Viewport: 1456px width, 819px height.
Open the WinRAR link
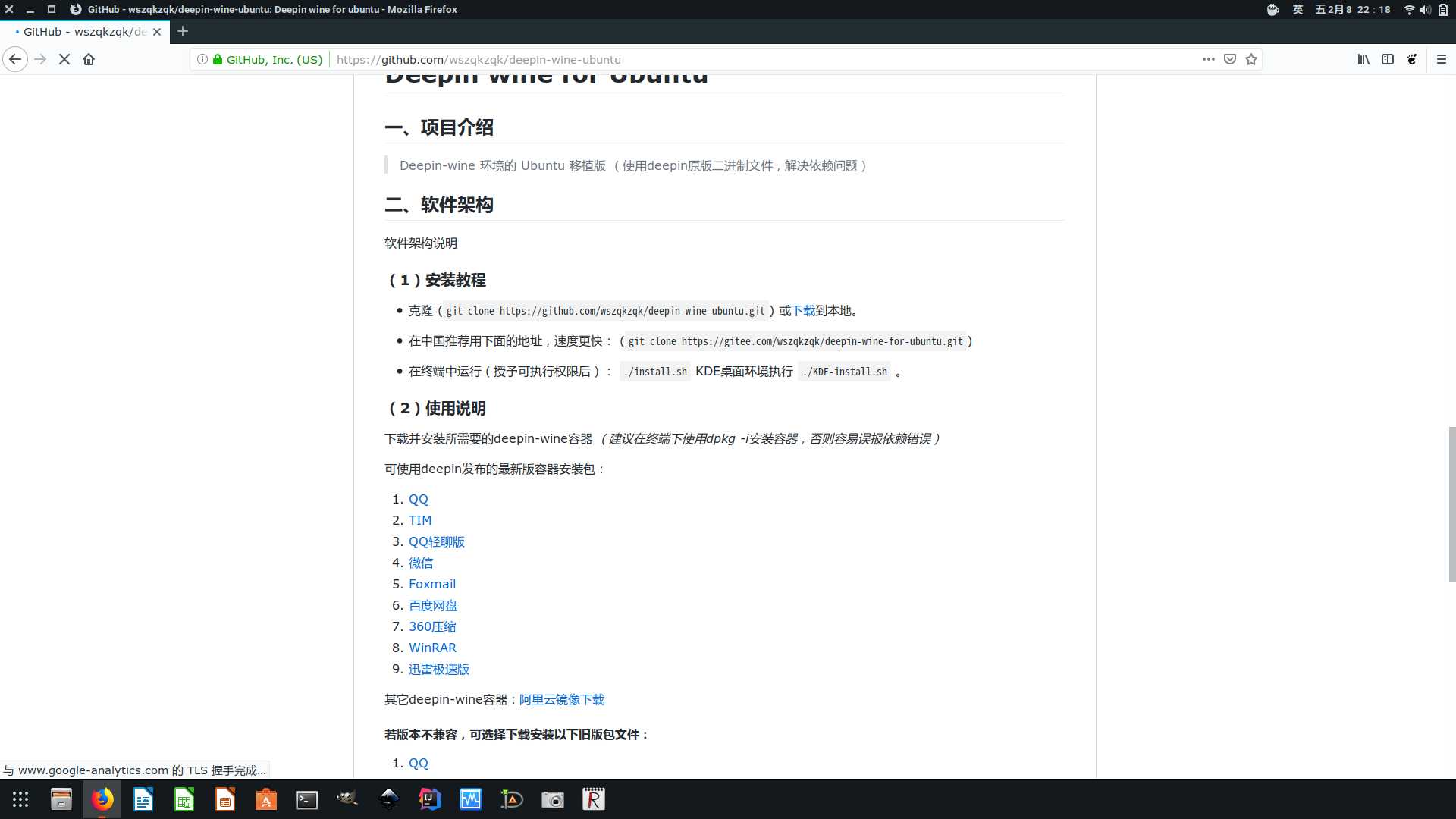432,648
